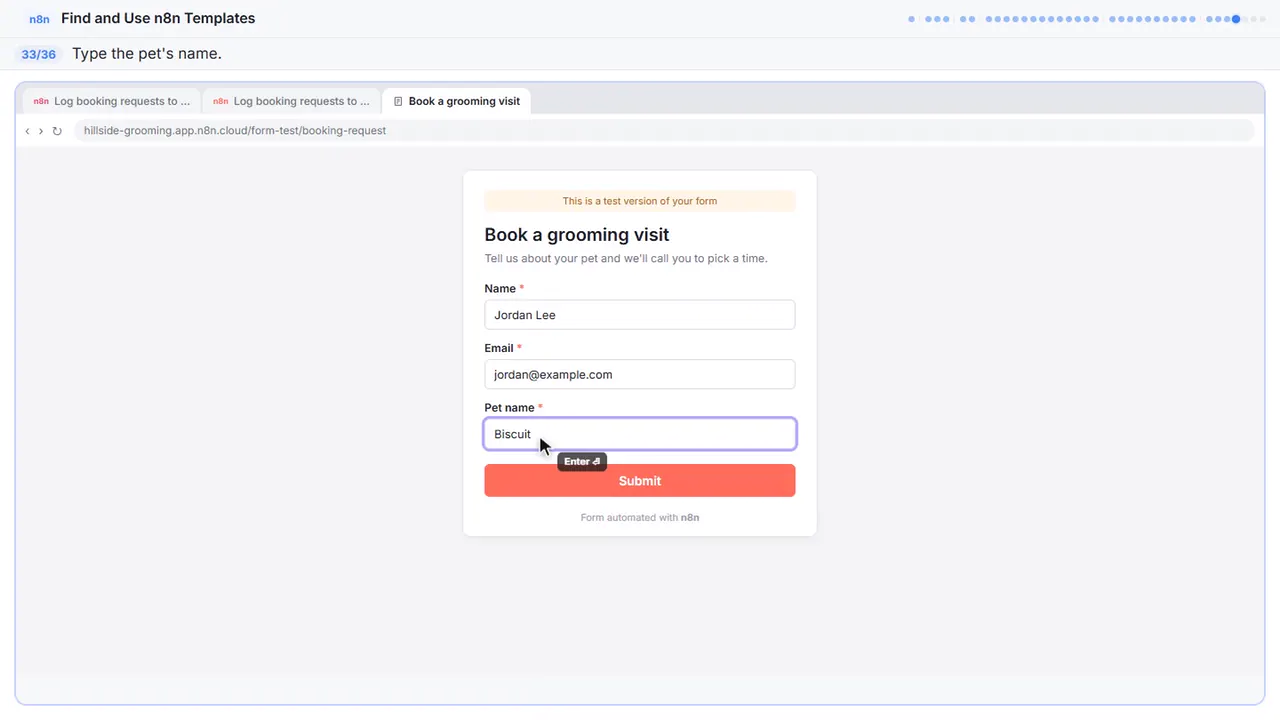Click the 'Tell us about your pet' description
Screen dimensions: 1280x720
pyautogui.click(x=626, y=259)
